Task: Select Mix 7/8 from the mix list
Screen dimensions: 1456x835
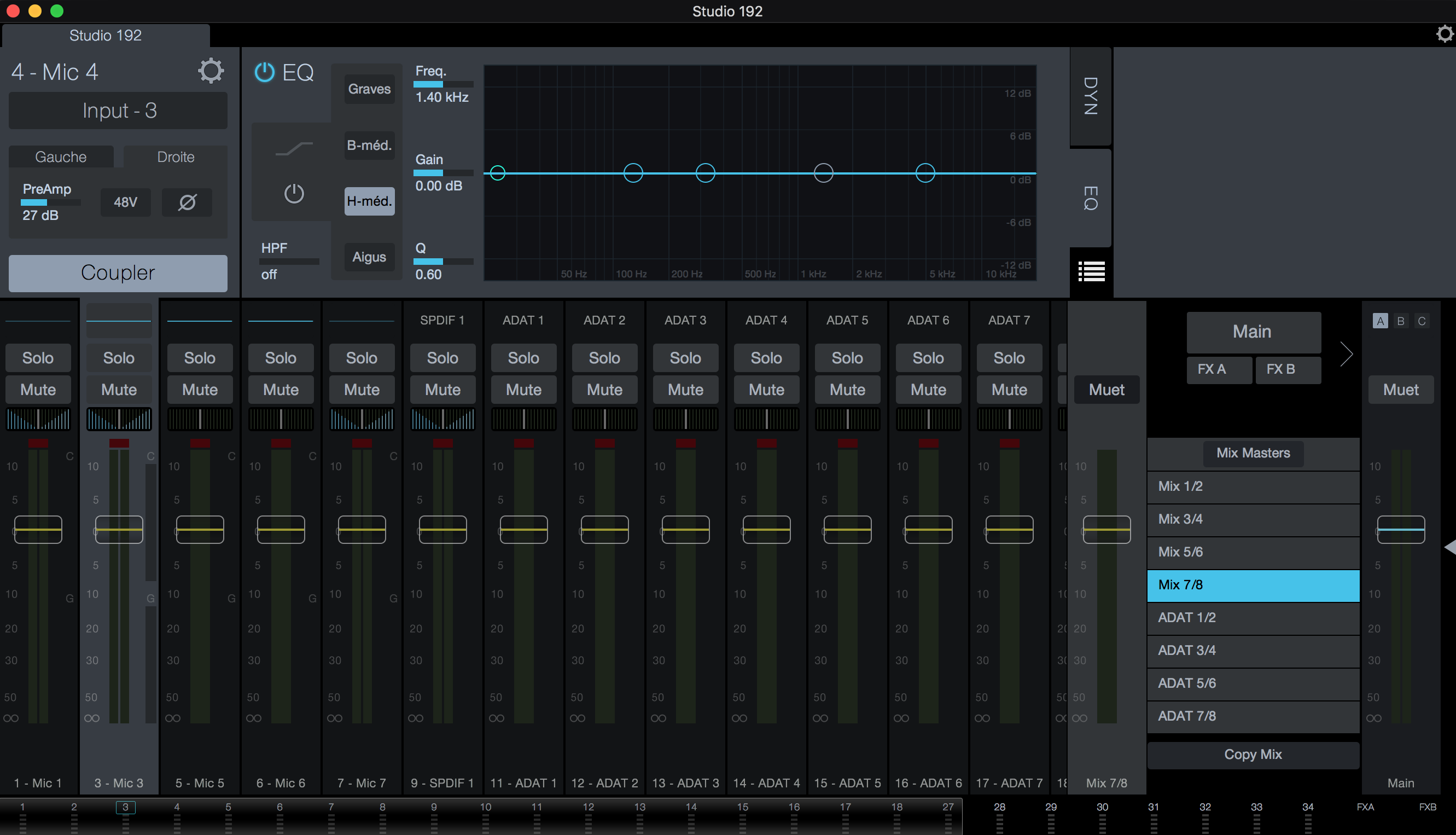Action: coord(1253,584)
